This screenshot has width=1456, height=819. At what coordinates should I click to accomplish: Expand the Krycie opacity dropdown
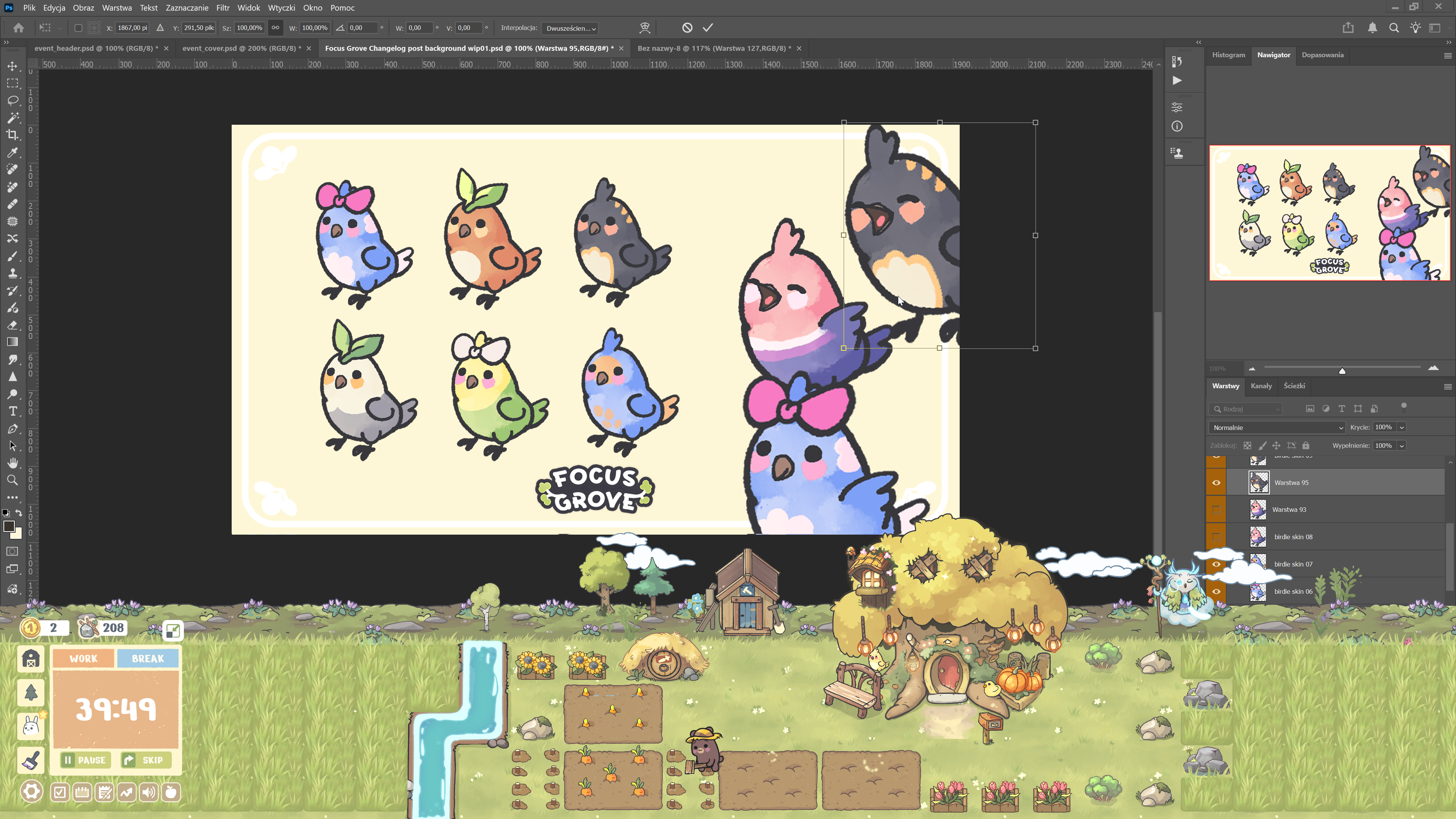pos(1402,427)
